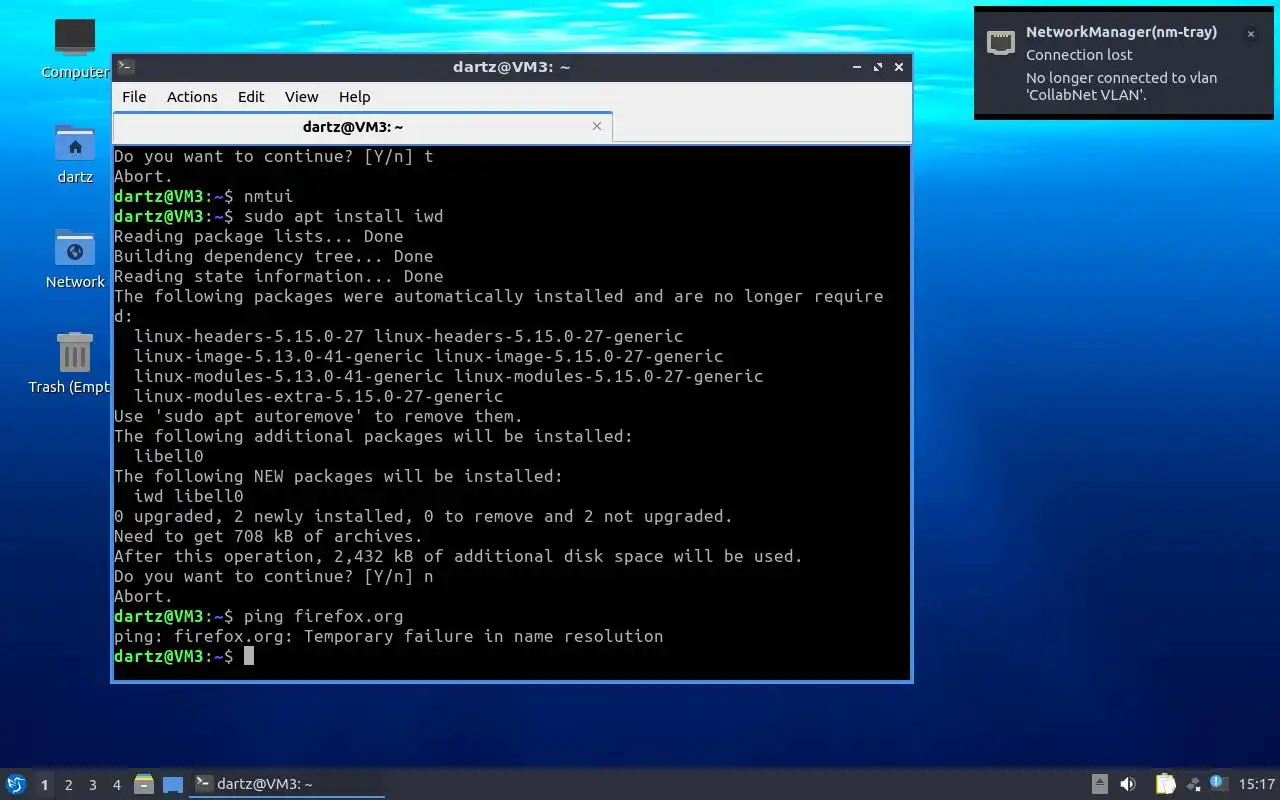Click 'iwd libell0' package line
Screen dimensions: 1280x800
(188, 496)
